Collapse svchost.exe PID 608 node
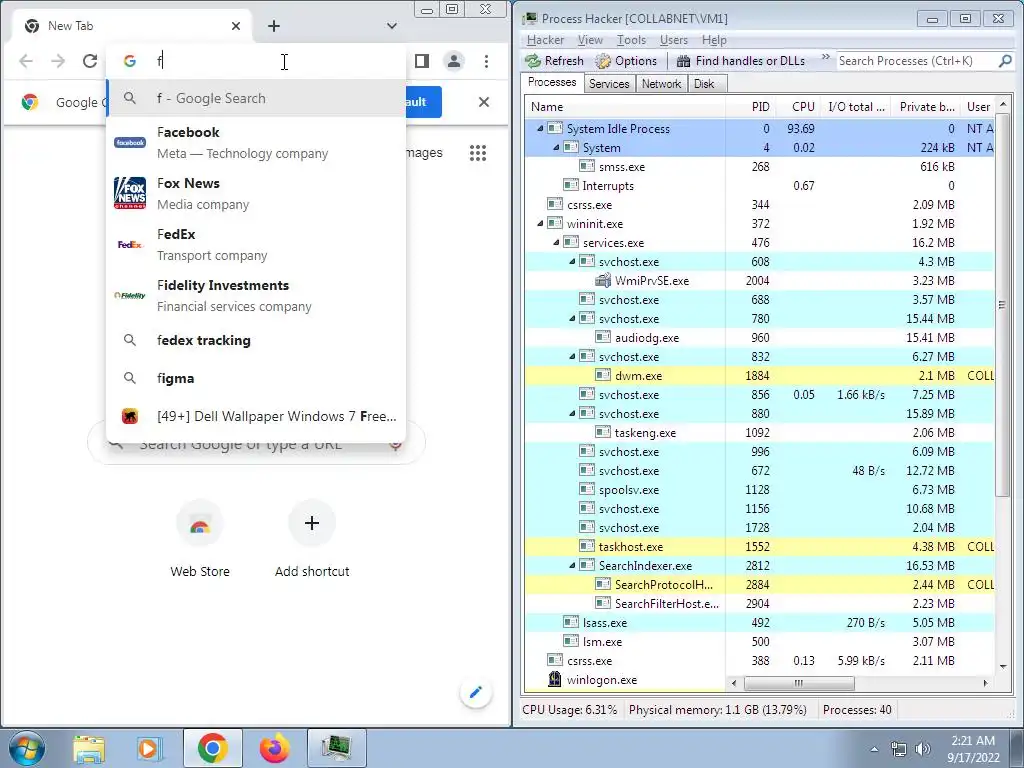Screen dimensions: 1024x768 coord(572,261)
